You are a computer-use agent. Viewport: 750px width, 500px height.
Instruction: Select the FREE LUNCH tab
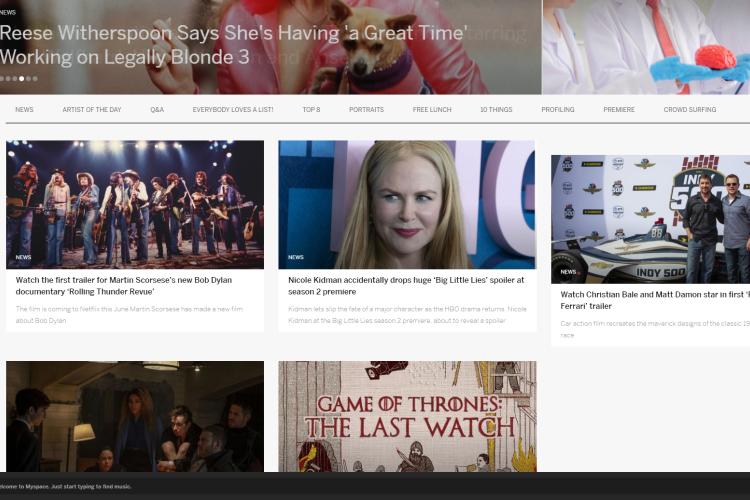click(432, 110)
